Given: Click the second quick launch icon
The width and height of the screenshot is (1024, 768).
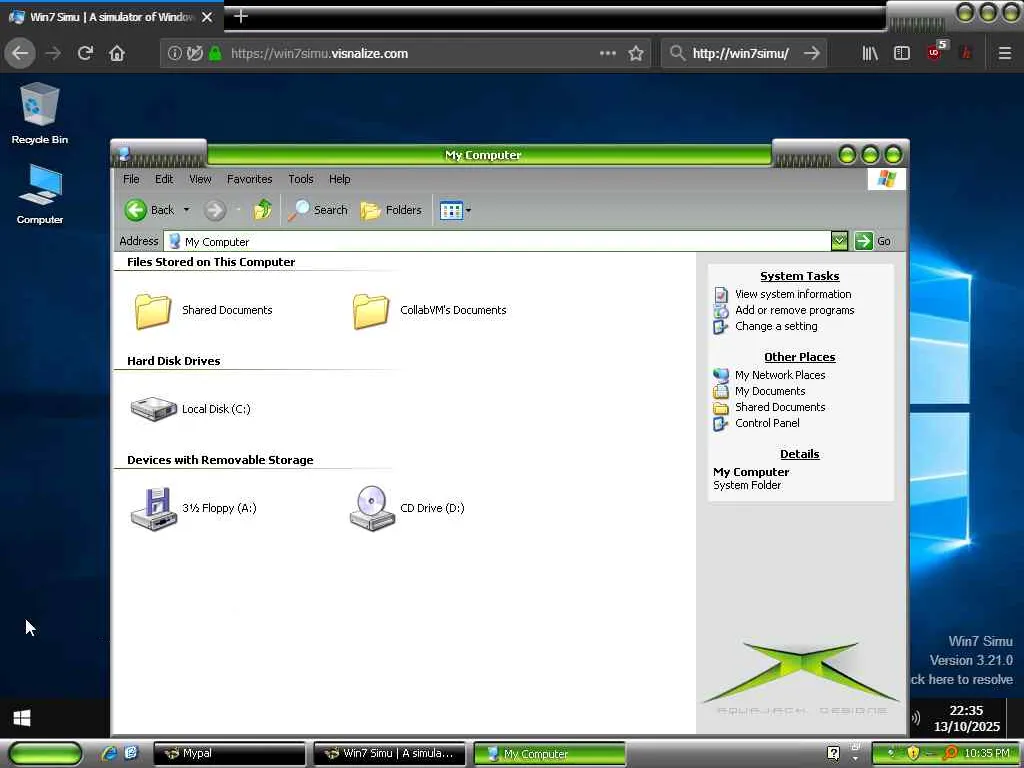Looking at the screenshot, I should [131, 753].
